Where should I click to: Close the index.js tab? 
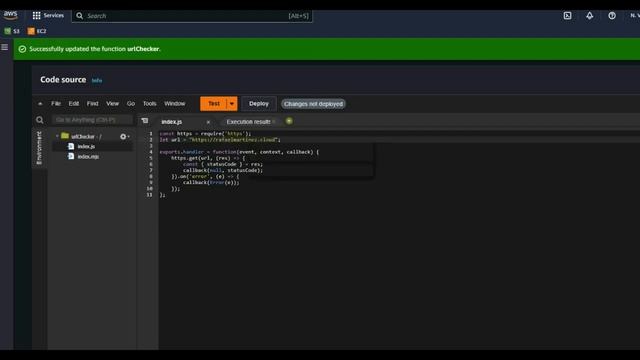tap(208, 122)
